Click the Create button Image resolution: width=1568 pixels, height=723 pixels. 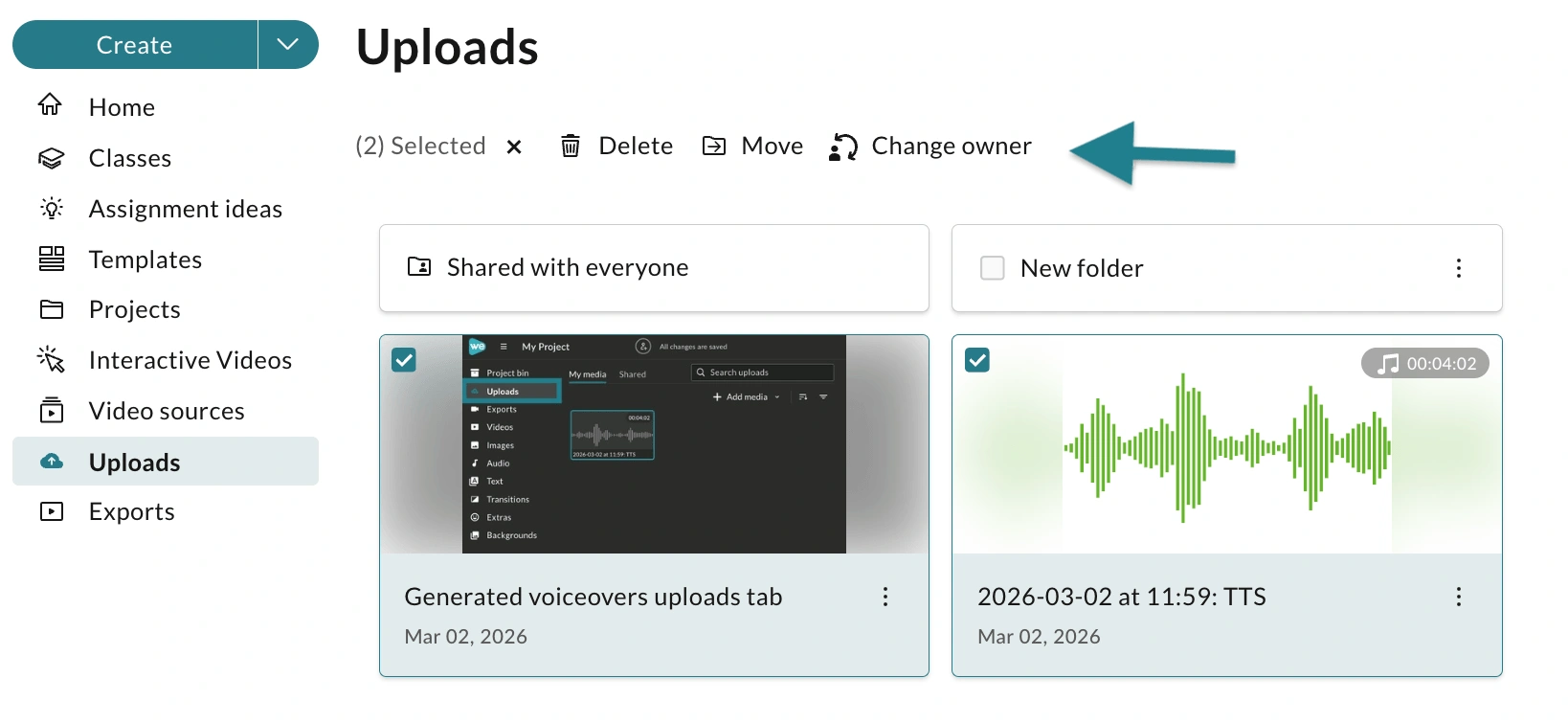[135, 44]
